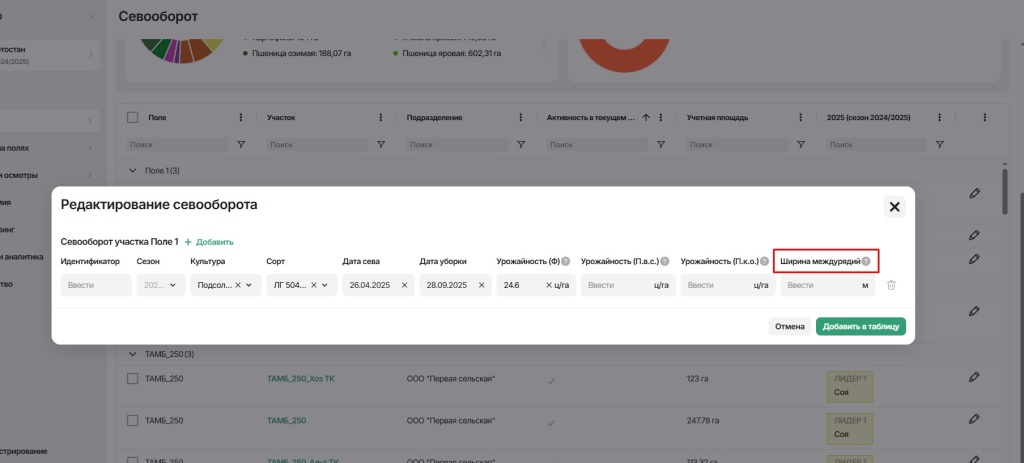Screen dimensions: 1024x463
Task: Show help for Урожайность (П.в.с.)
Action: click(x=664, y=261)
